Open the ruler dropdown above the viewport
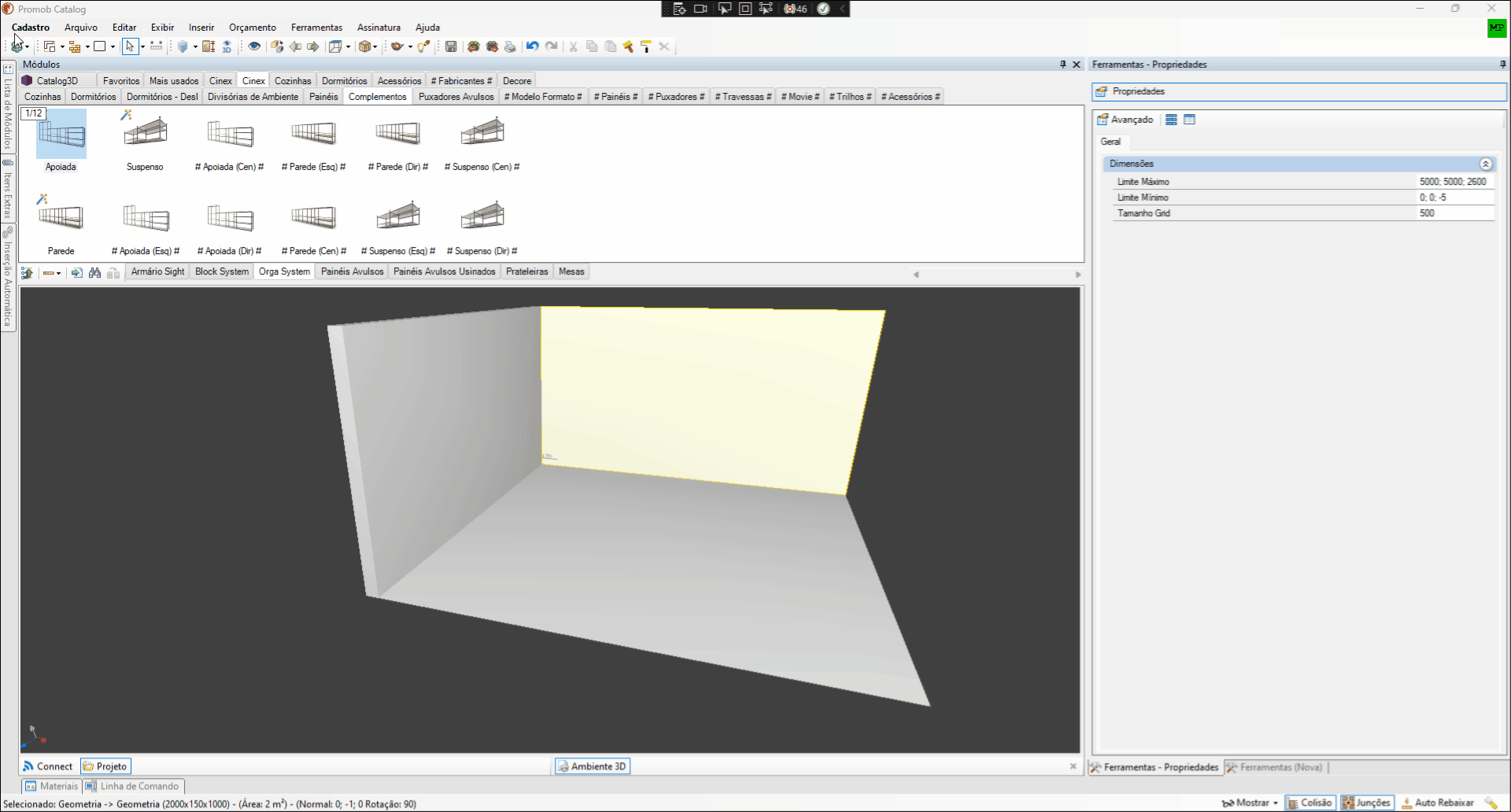Image resolution: width=1511 pixels, height=812 pixels. point(58,273)
